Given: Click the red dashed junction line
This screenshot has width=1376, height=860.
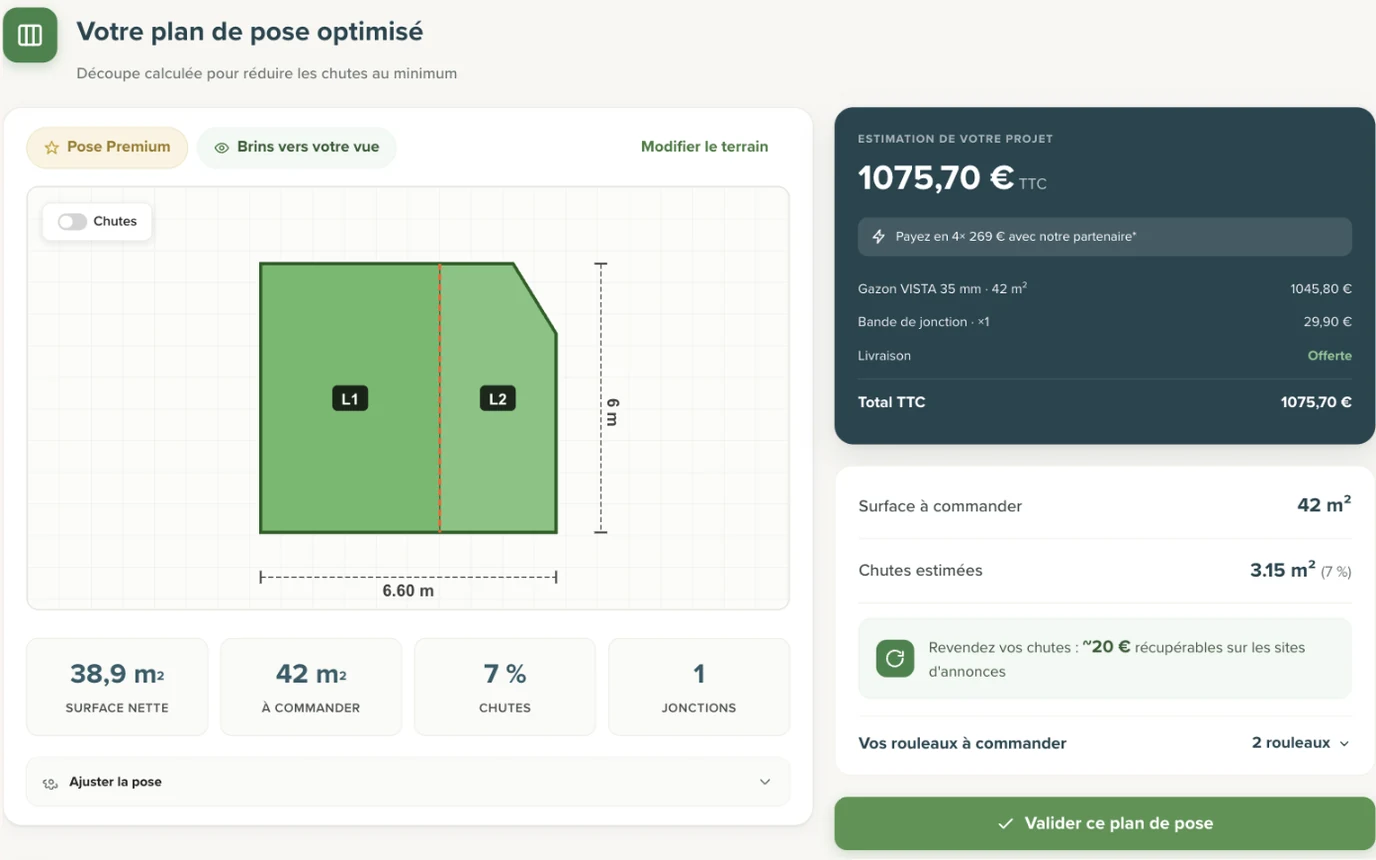Looking at the screenshot, I should click(440, 398).
